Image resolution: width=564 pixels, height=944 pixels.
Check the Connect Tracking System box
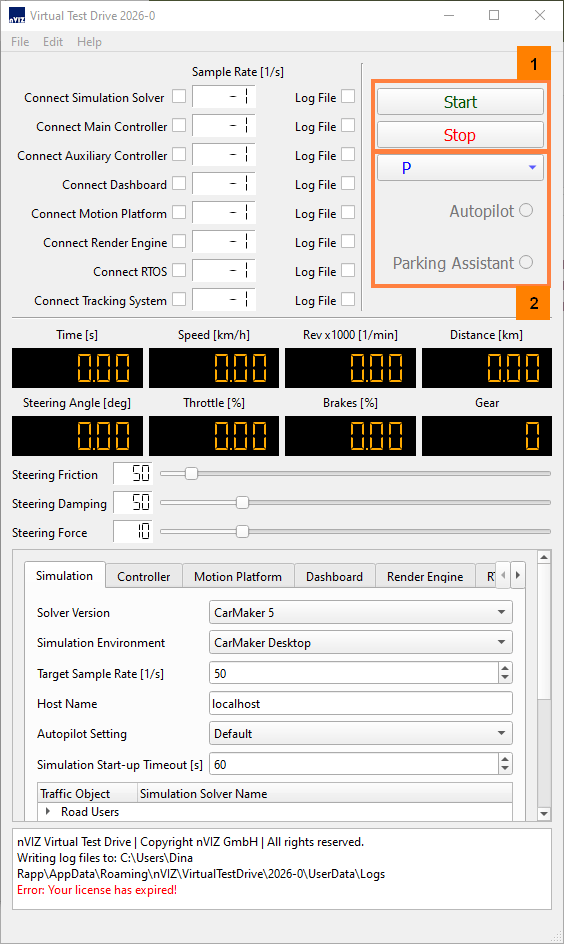pyautogui.click(x=179, y=299)
